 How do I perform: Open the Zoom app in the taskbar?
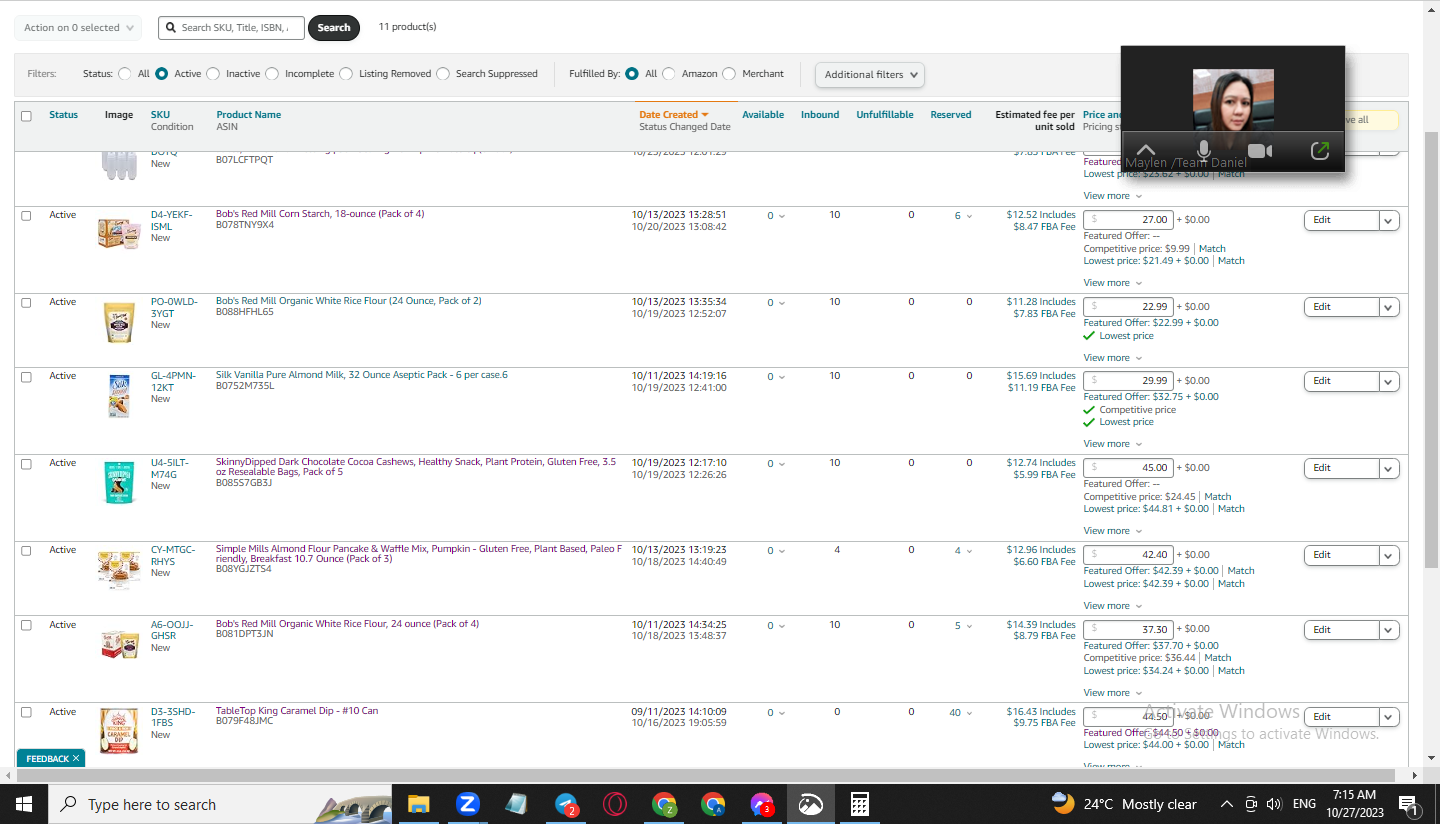[467, 804]
